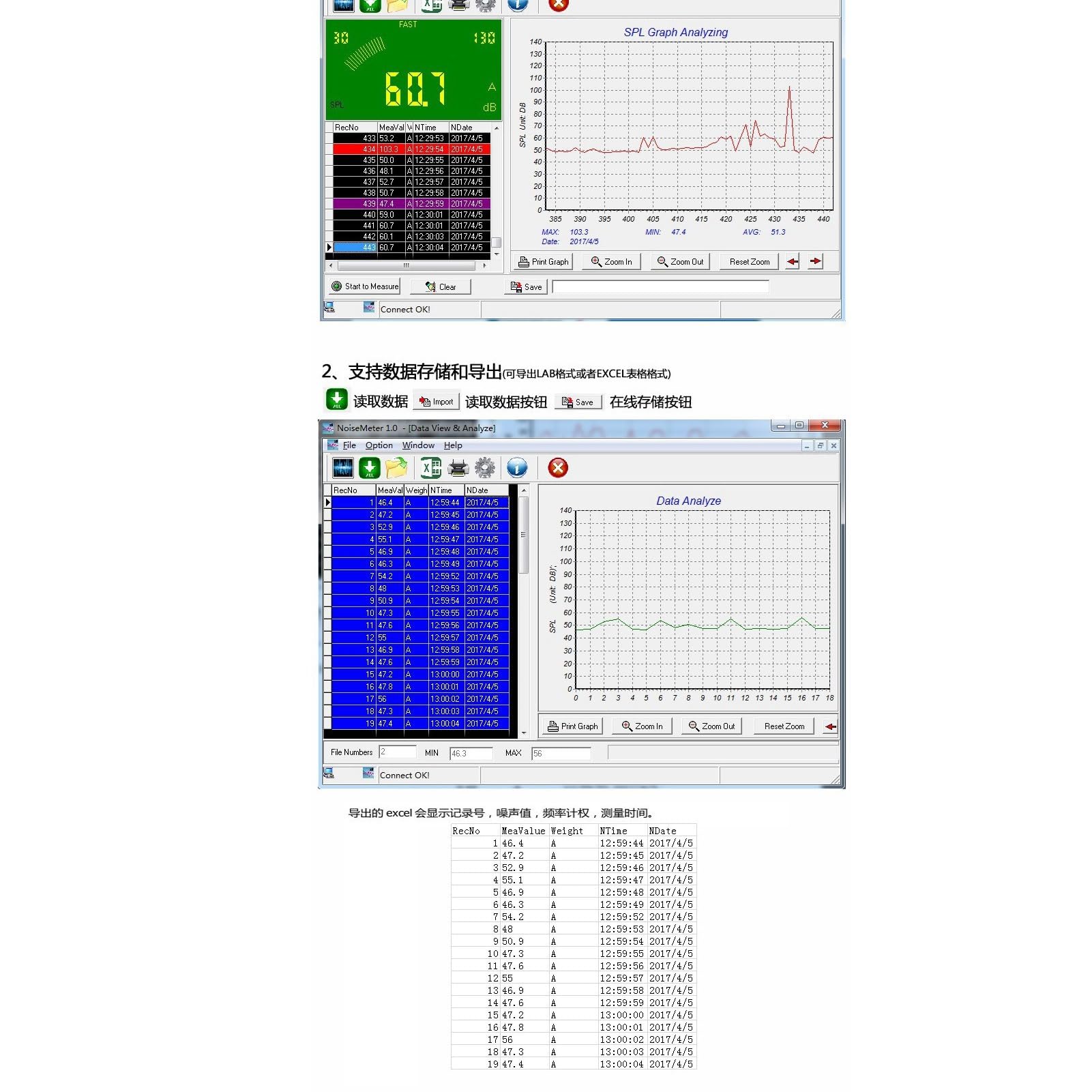Click Zoom In under Data Analyze chart
This screenshot has height=1092, width=1092.
642,726
